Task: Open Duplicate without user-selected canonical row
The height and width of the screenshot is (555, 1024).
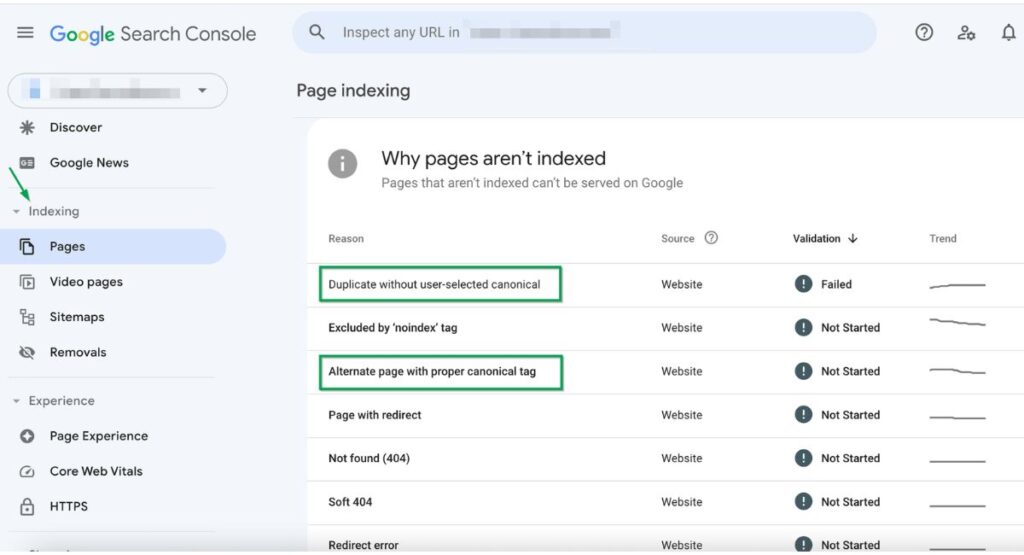Action: (x=434, y=284)
